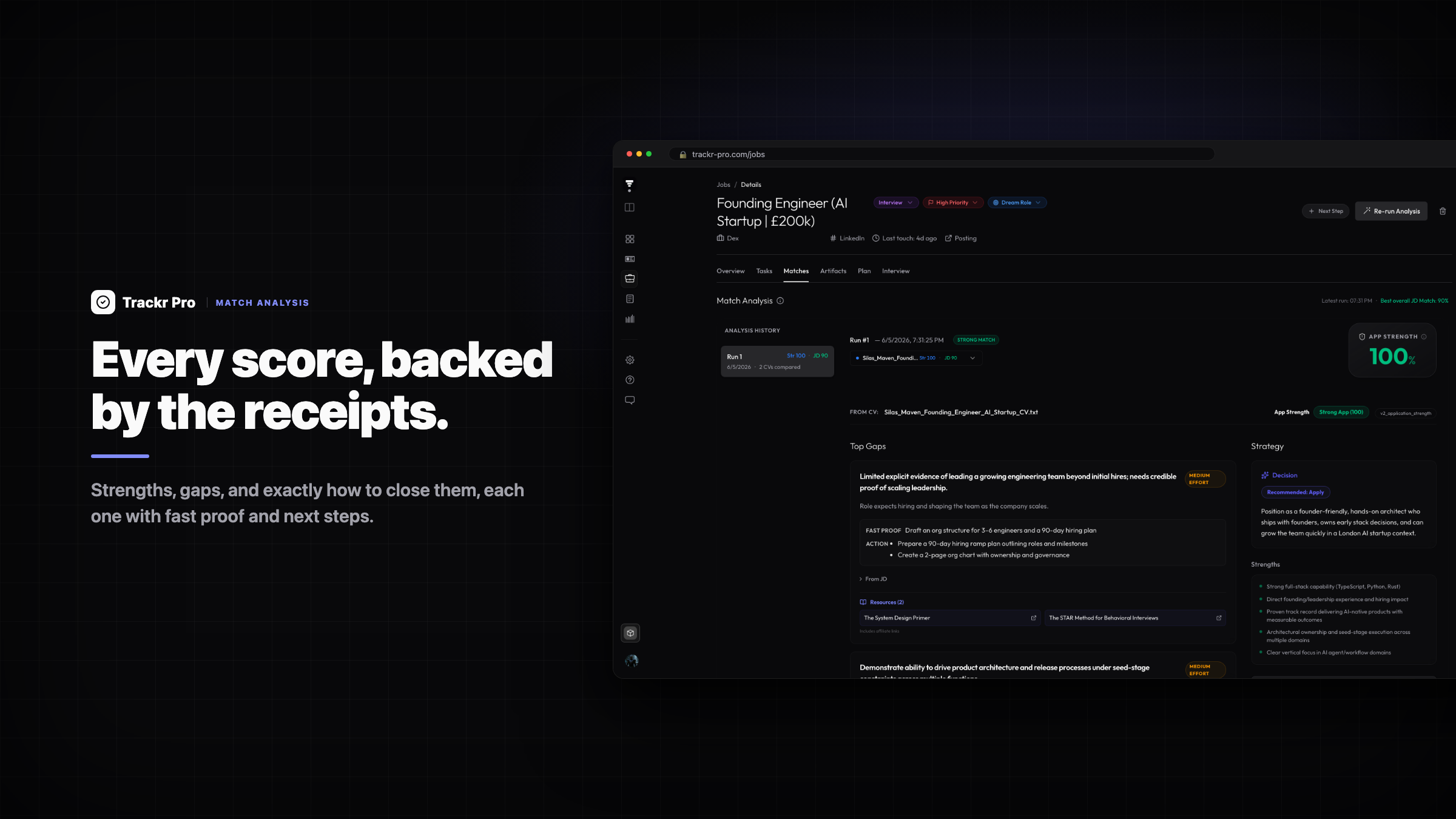The width and height of the screenshot is (1456, 819).
Task: Click the trash delete icon in header
Action: click(1443, 211)
